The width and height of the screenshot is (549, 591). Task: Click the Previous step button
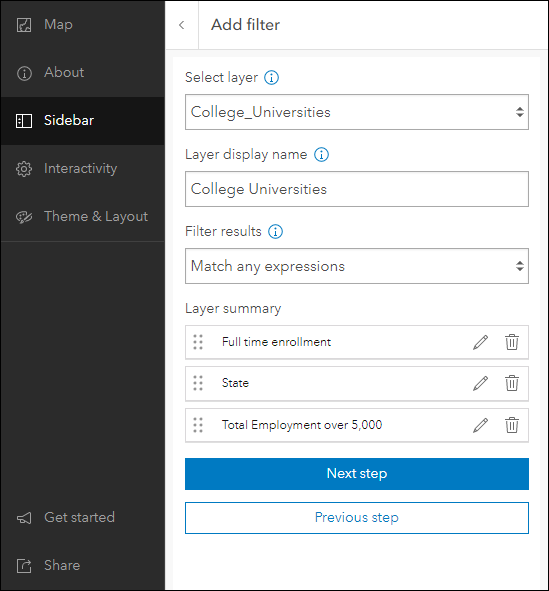pos(357,518)
